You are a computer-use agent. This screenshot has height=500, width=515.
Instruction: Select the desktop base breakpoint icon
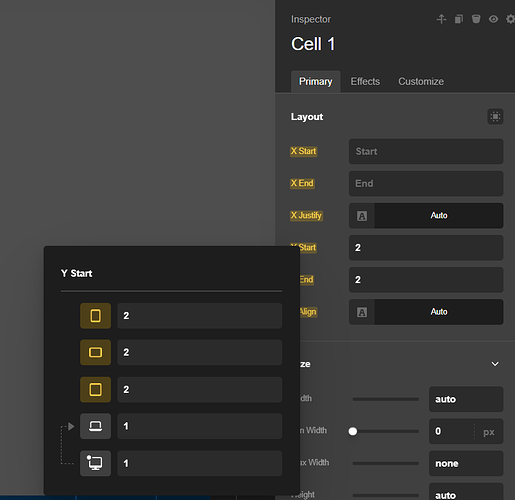pyautogui.click(x=95, y=463)
